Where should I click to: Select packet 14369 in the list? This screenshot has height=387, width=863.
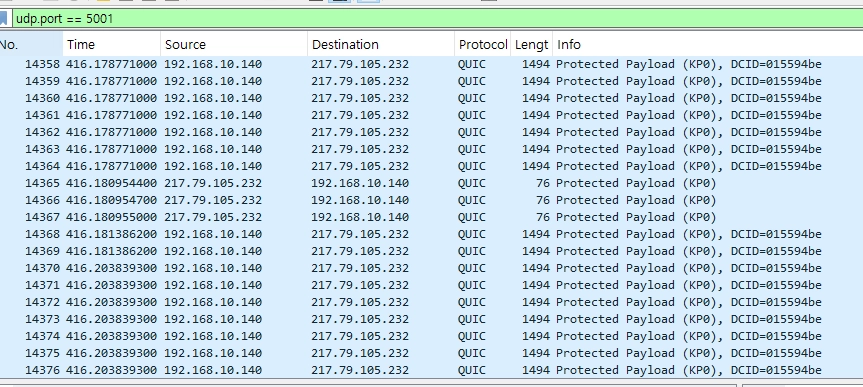432,251
